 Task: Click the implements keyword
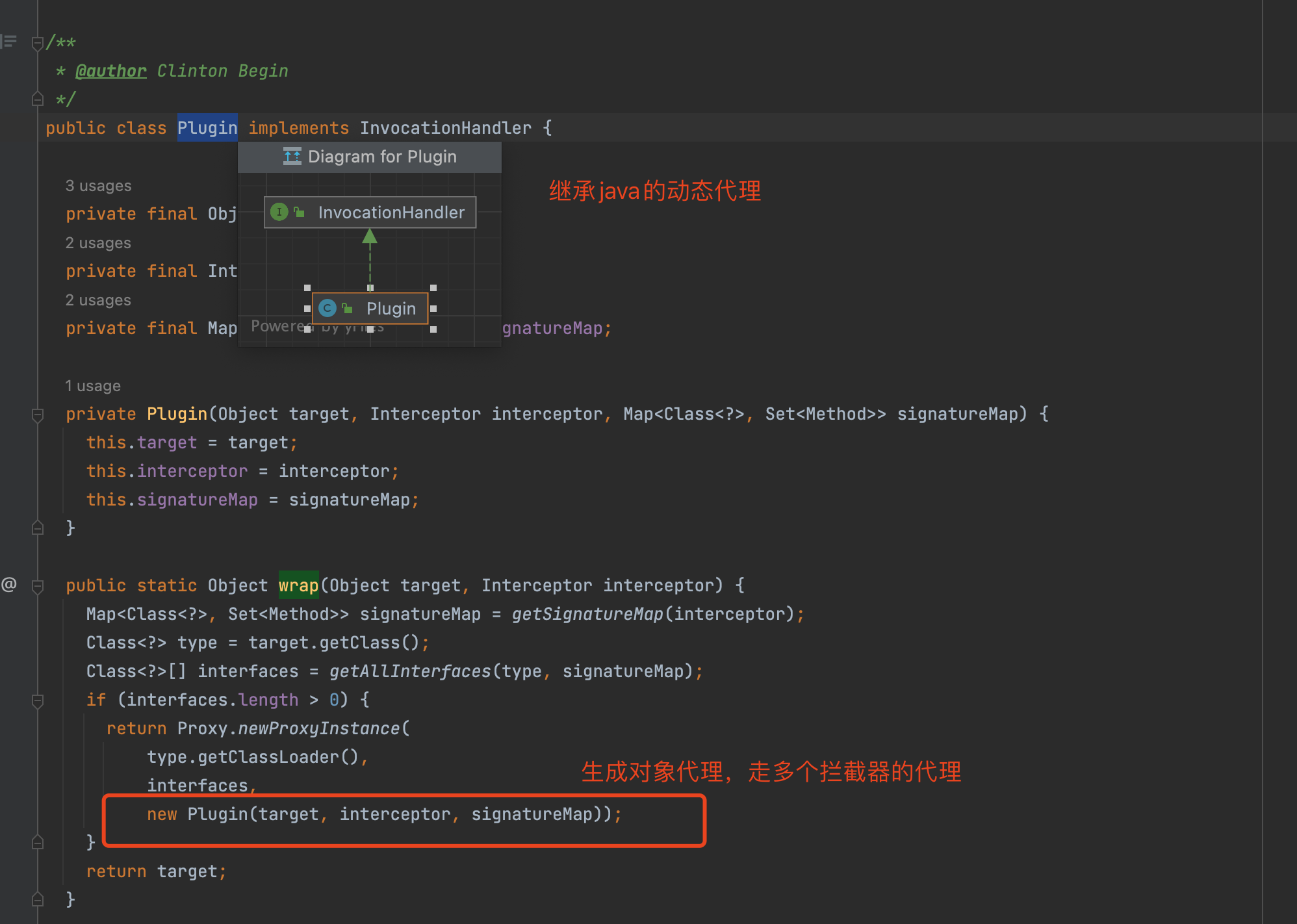(x=299, y=128)
